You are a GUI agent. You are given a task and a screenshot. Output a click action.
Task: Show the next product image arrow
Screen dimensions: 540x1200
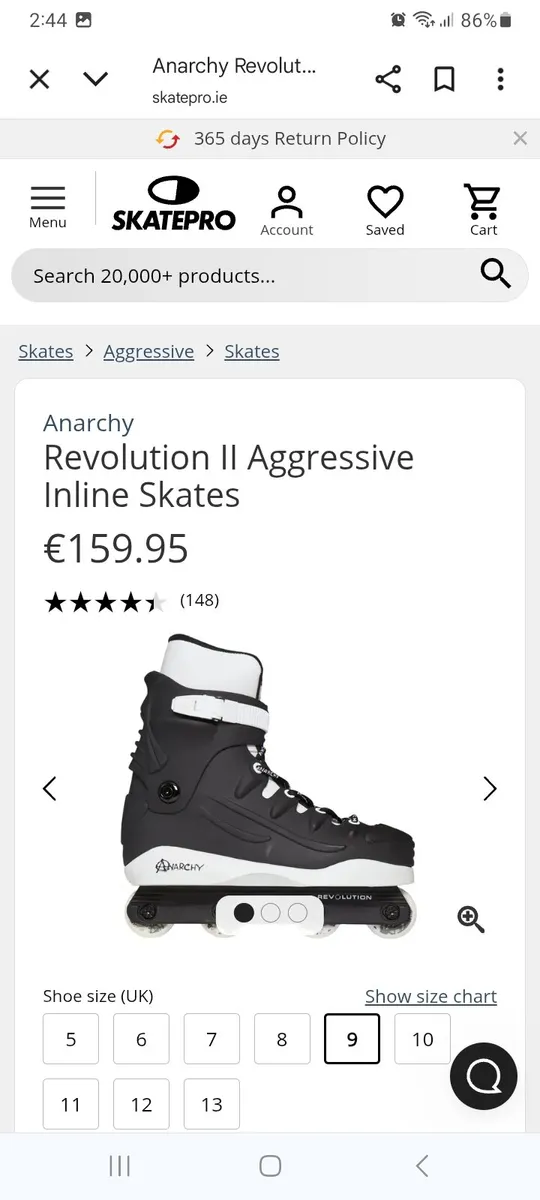490,788
